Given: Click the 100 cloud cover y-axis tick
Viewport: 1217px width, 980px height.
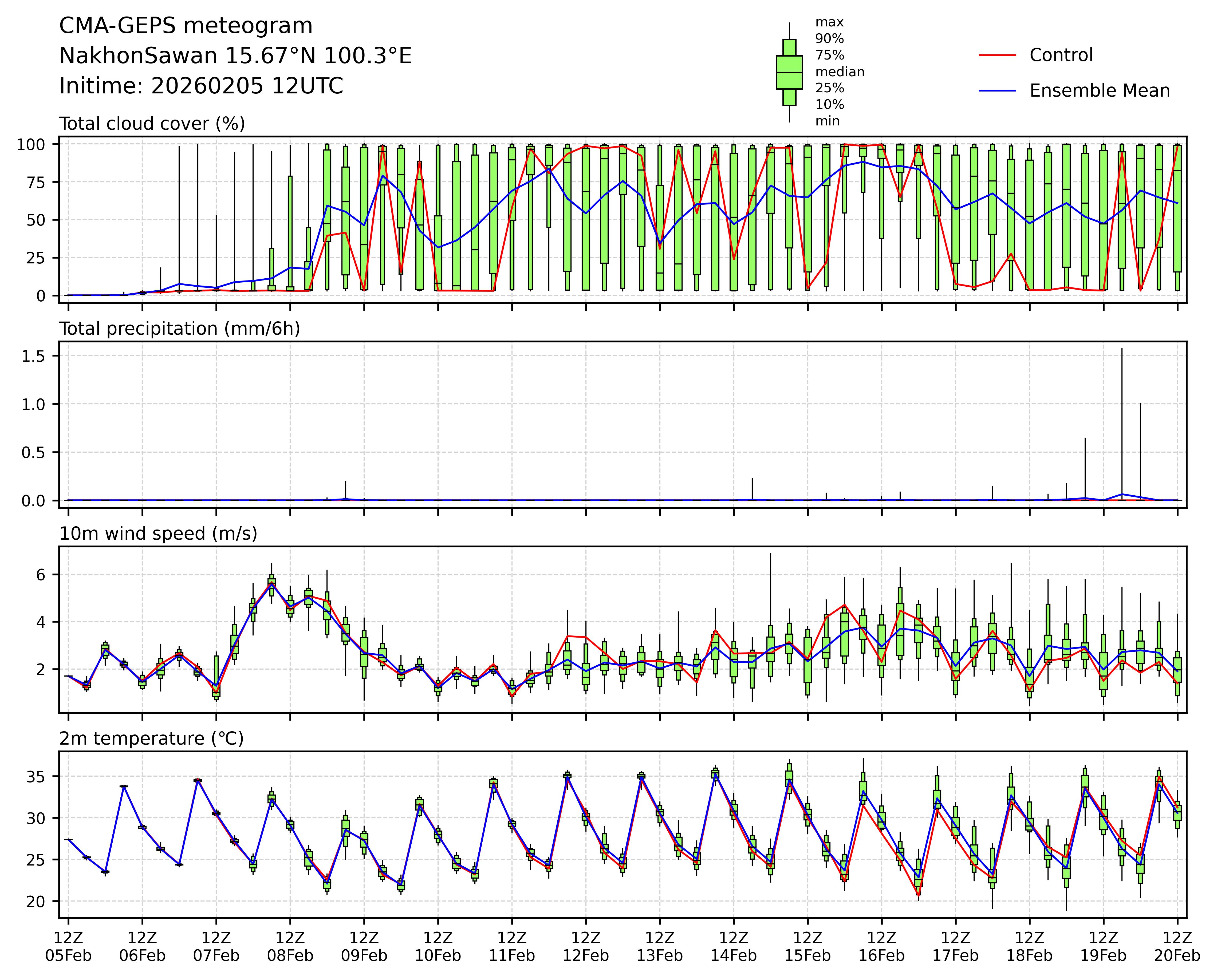Looking at the screenshot, I should 30,144.
